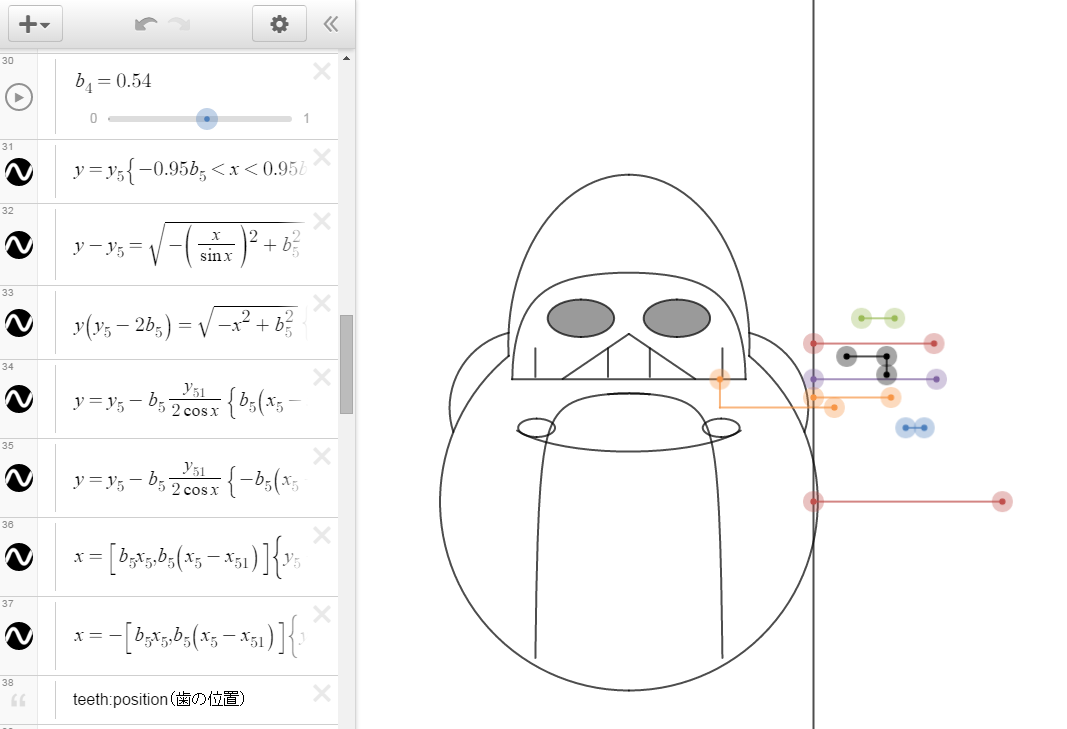Select the left black point
The image size is (1067, 729).
coord(847,356)
